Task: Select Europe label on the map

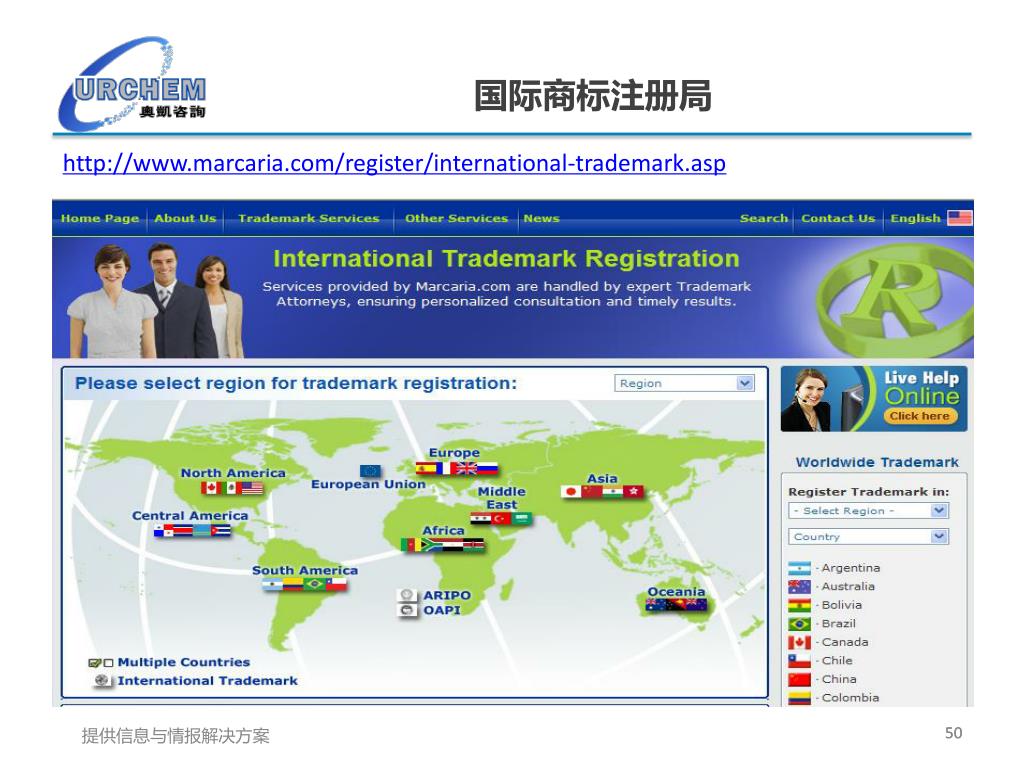Action: pos(455,453)
